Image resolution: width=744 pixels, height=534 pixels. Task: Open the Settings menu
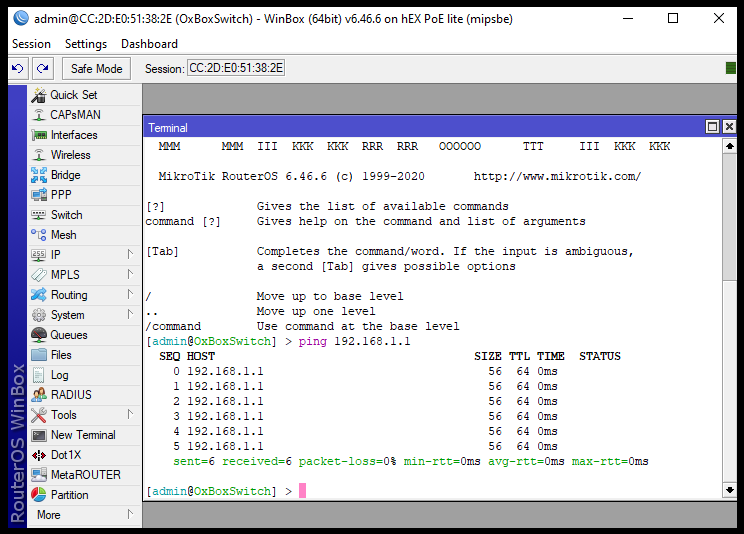[86, 44]
